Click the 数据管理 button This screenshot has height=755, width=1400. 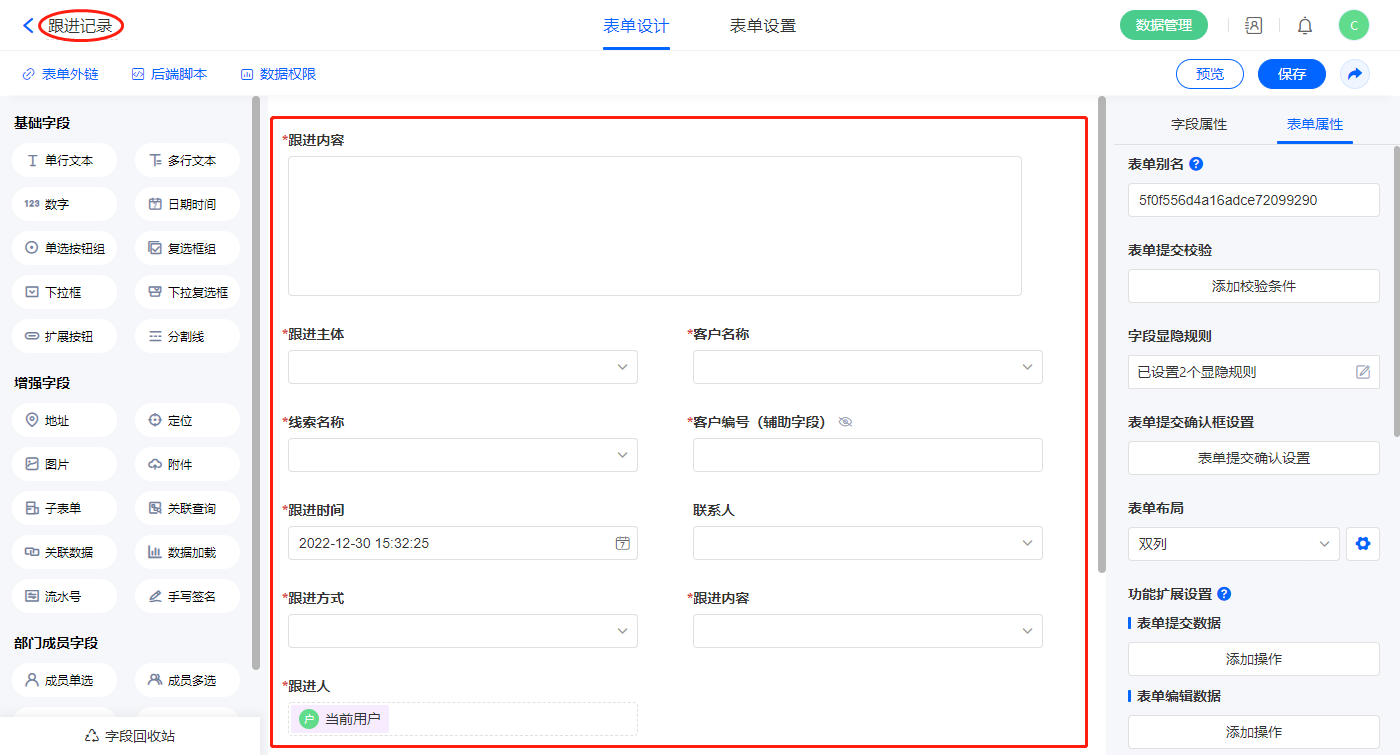click(1163, 26)
